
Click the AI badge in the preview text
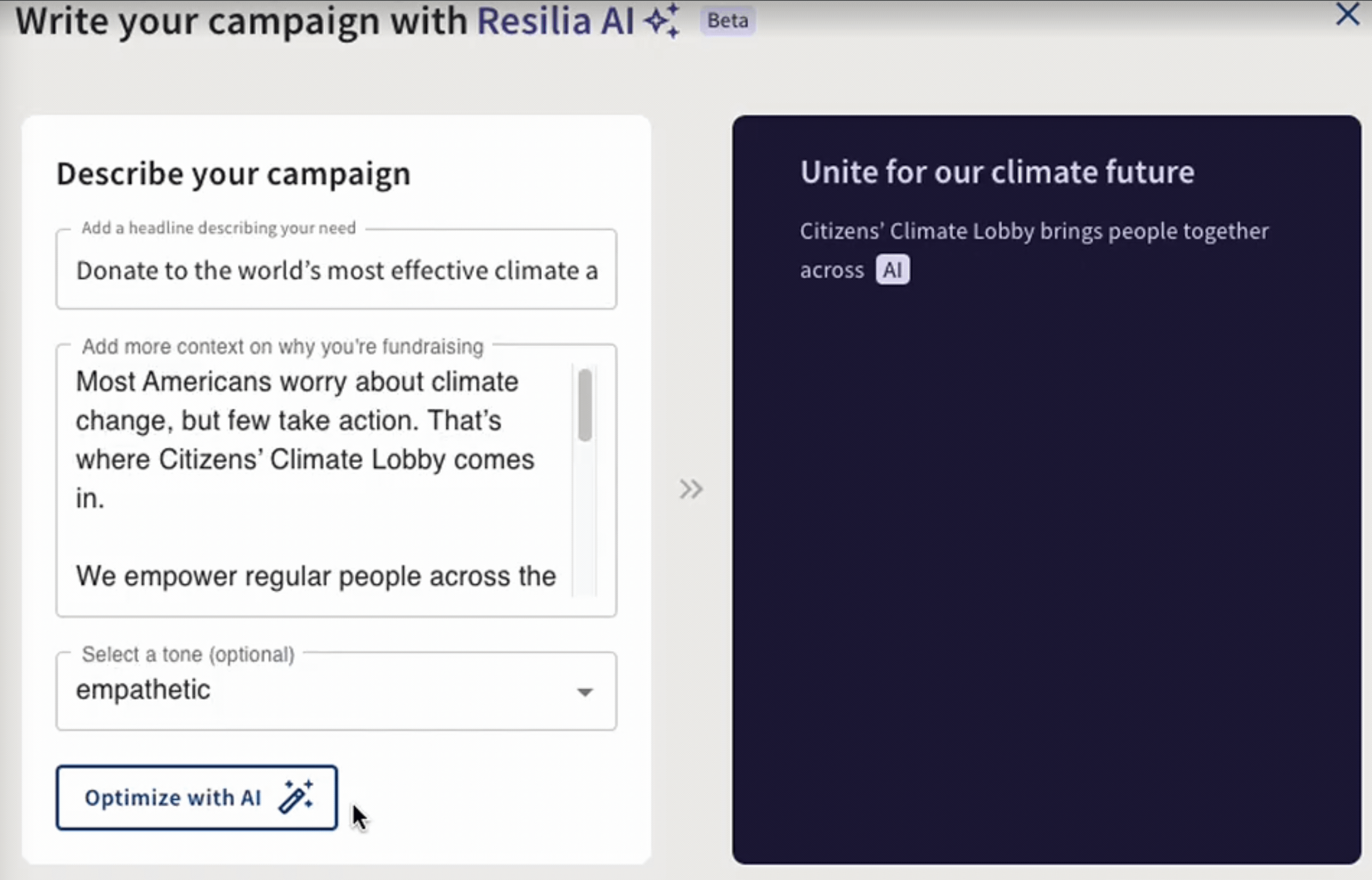[x=893, y=269]
